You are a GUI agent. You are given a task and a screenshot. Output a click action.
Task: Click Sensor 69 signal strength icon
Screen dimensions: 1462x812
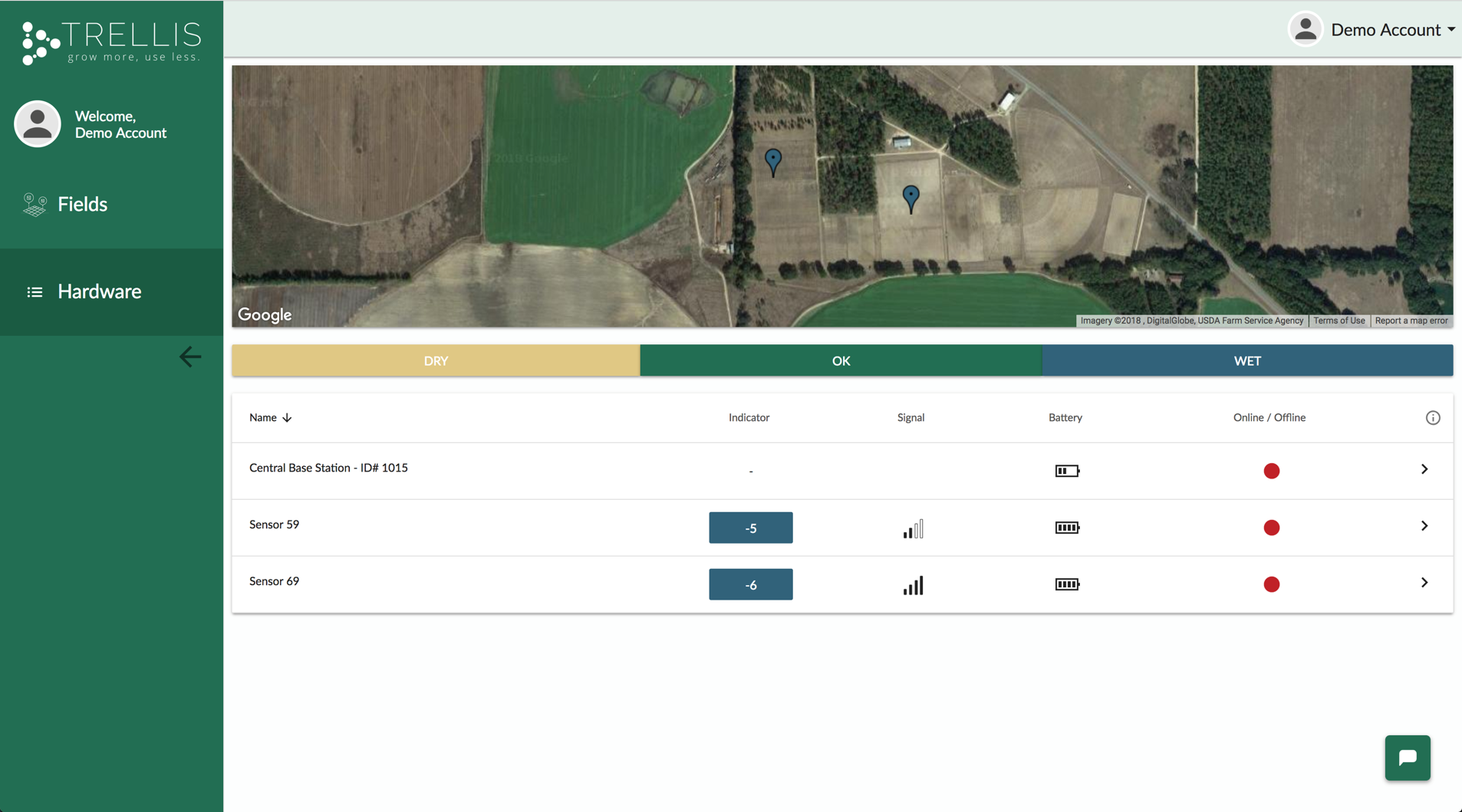[913, 585]
